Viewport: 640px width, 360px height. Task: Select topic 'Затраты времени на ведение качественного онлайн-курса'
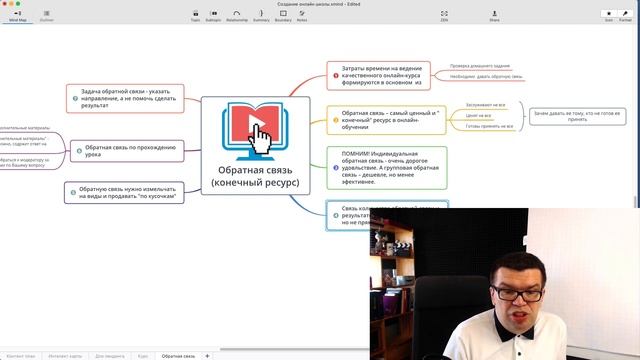pyautogui.click(x=379, y=76)
